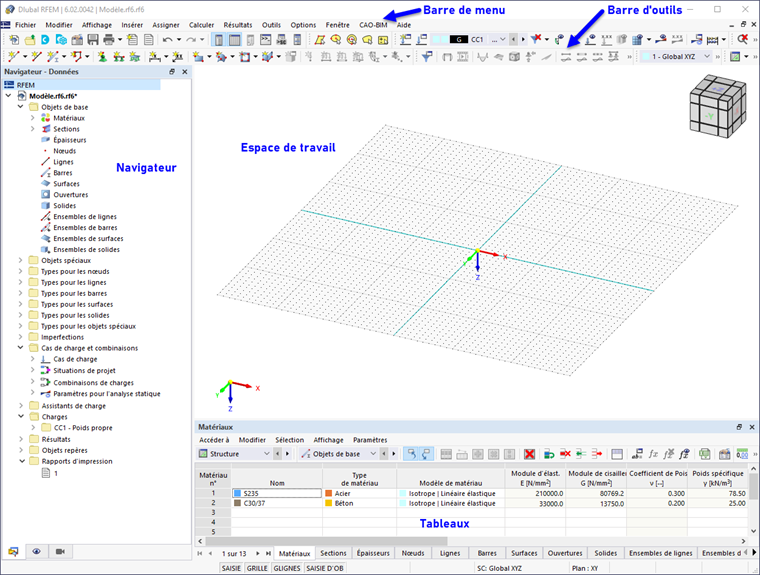Toggle SAISIE D'OB object snap in status bar
This screenshot has height=575, width=760.
point(325,568)
